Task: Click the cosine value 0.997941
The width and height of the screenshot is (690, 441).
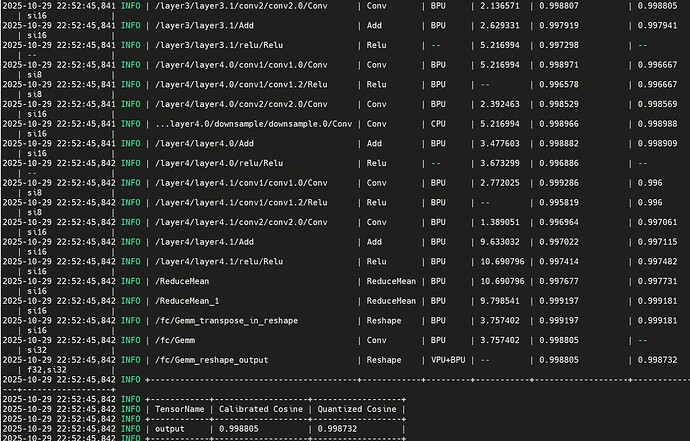Action: [x=657, y=26]
